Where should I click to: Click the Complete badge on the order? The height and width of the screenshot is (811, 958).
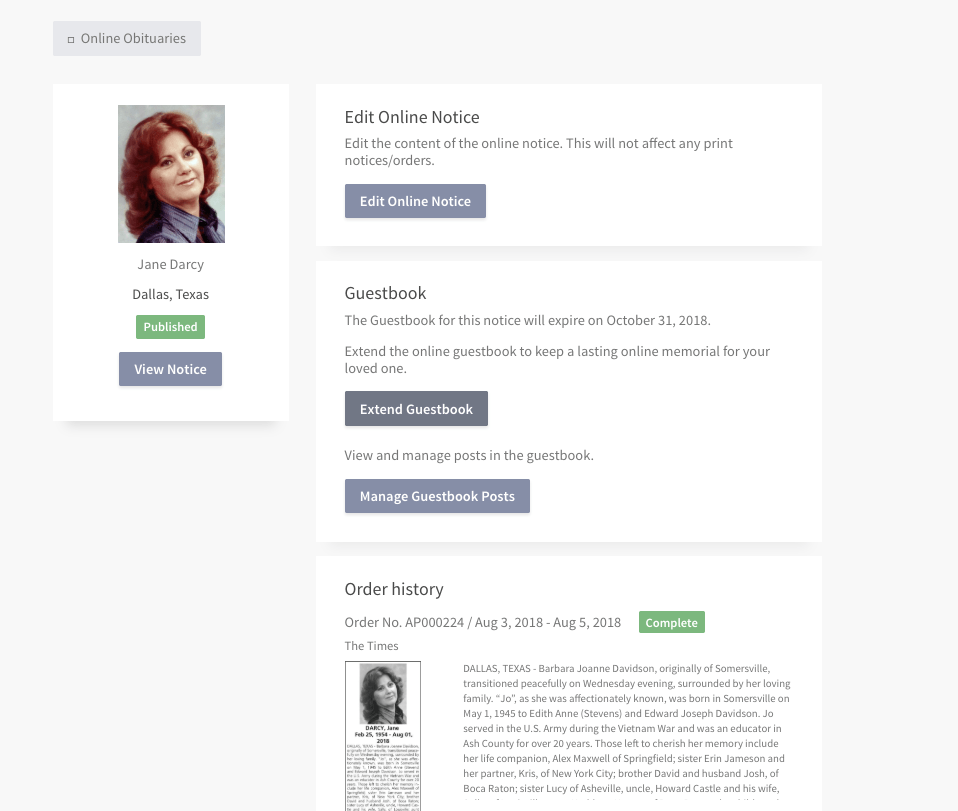click(x=671, y=622)
